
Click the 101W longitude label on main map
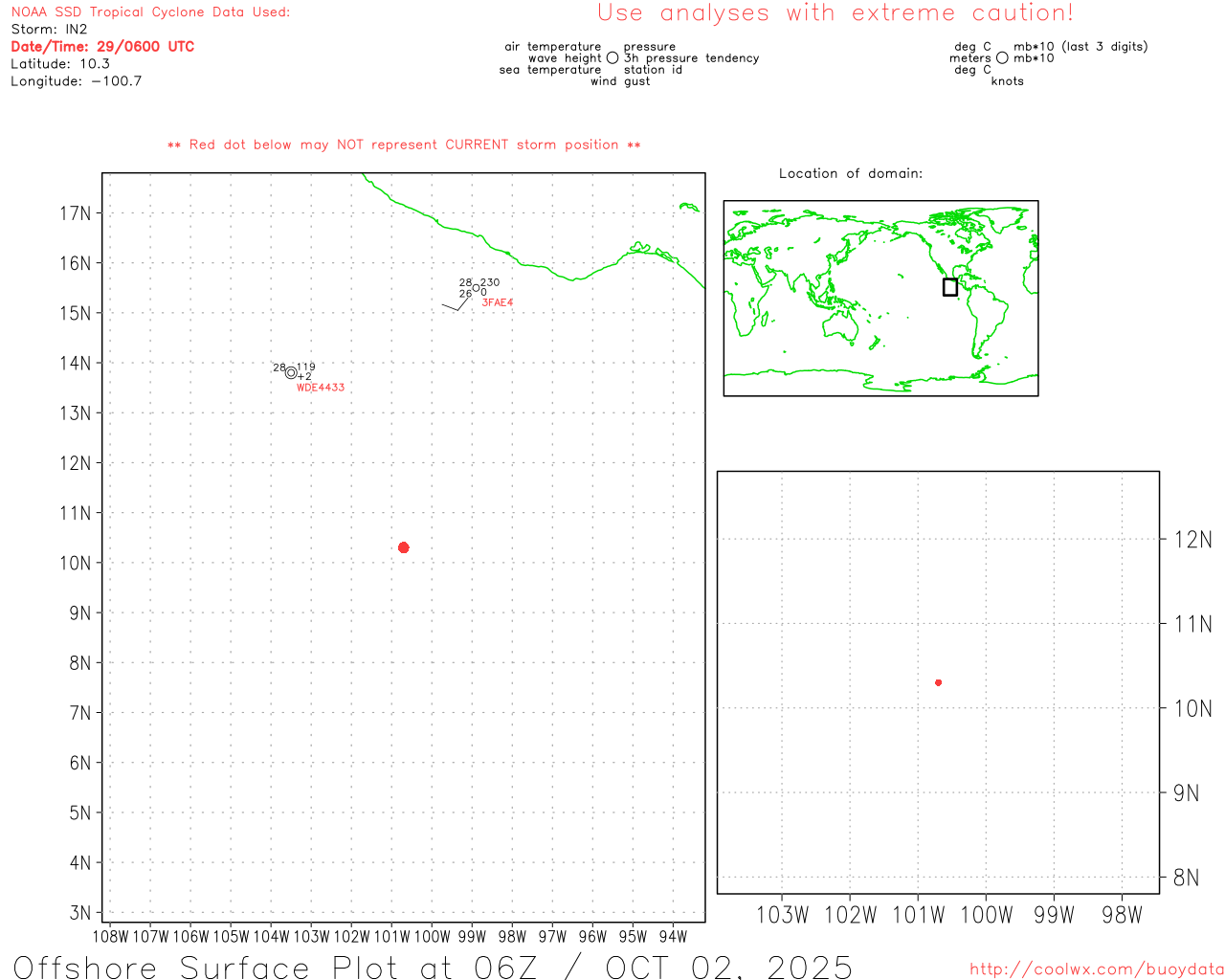pos(391,937)
